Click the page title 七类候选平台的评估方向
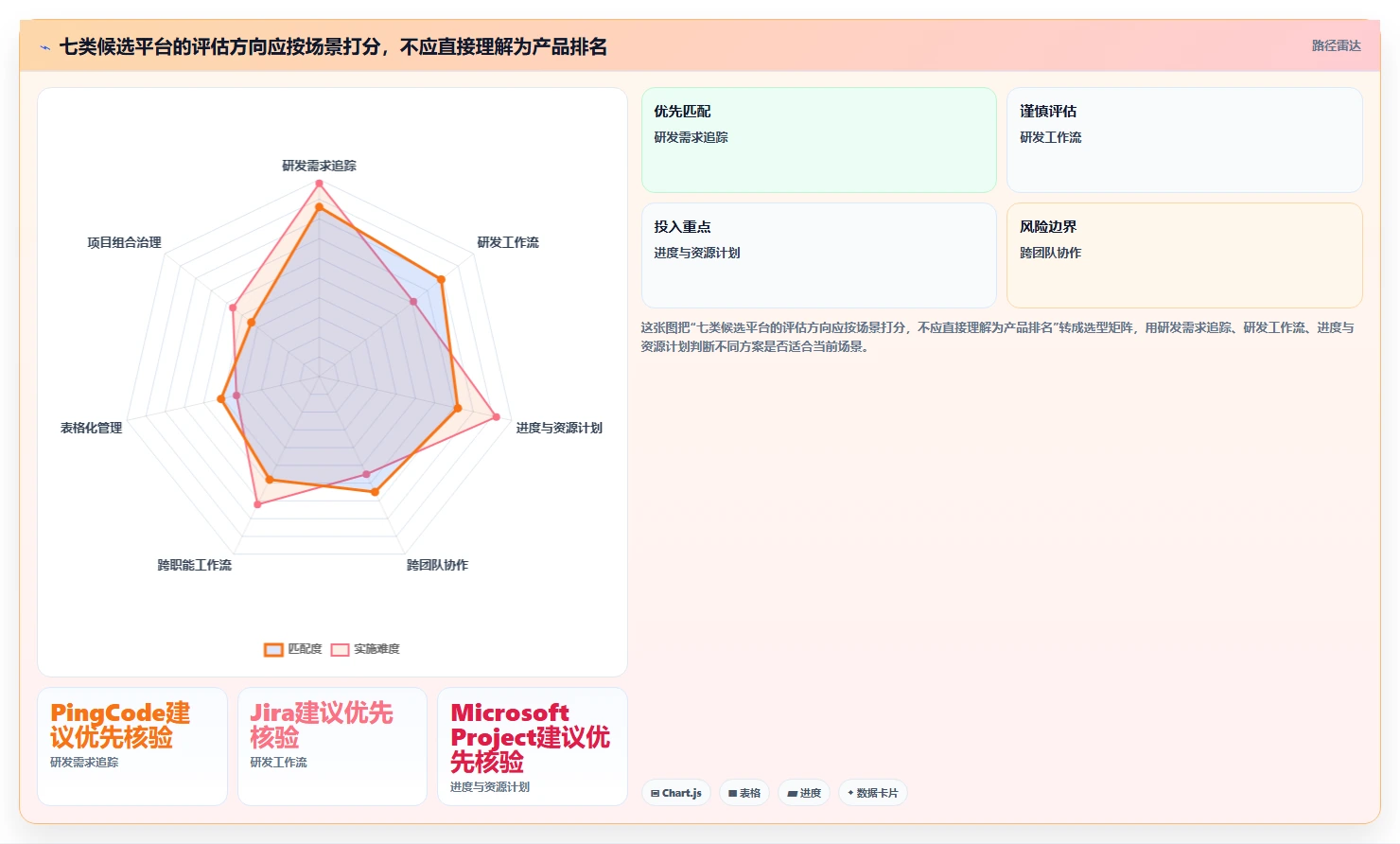 (333, 46)
